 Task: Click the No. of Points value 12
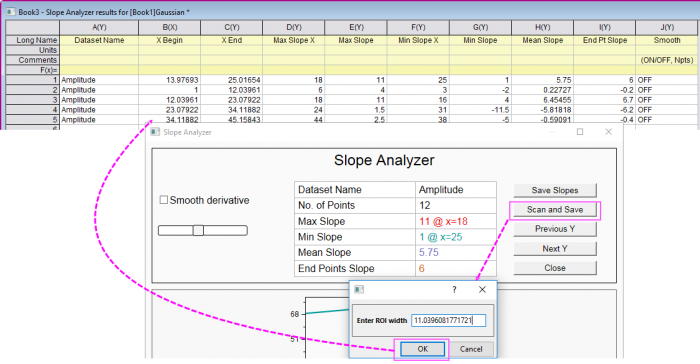coord(425,205)
